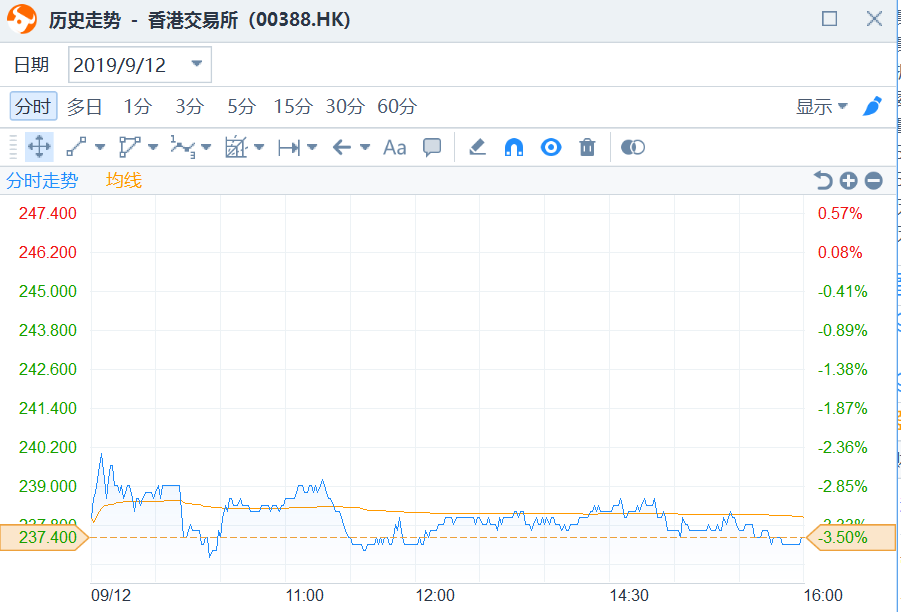Click the trash delete drawings icon
Viewport: 901px width, 612px height.
pos(587,148)
